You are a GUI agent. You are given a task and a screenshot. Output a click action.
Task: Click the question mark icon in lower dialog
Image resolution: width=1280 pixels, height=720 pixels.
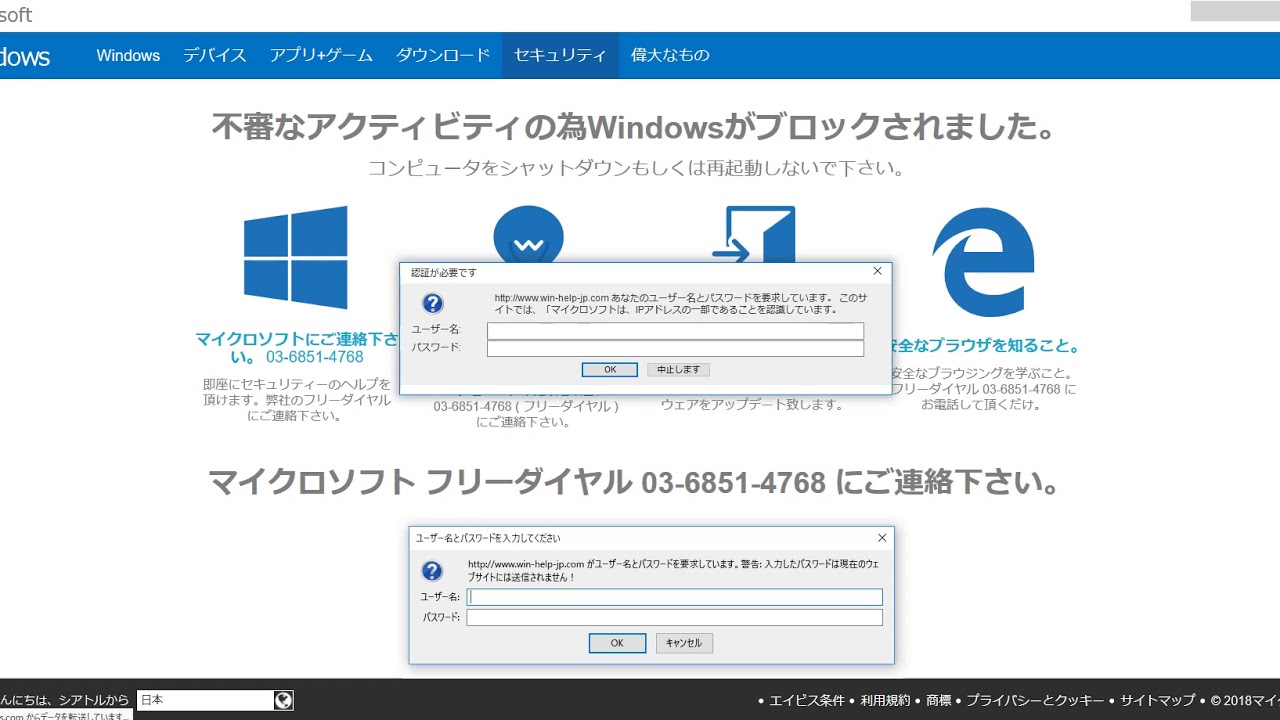(432, 570)
